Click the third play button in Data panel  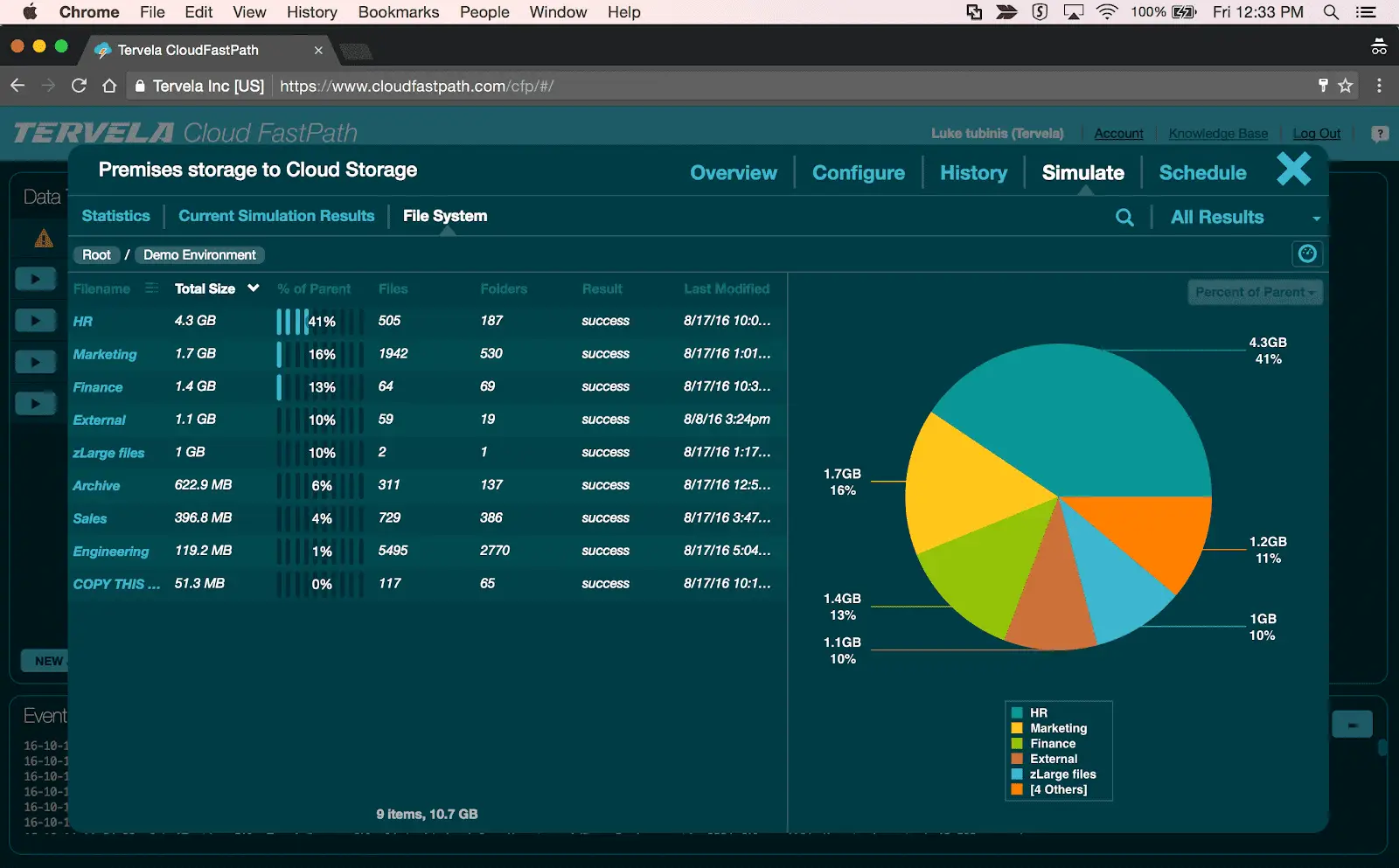(x=36, y=362)
